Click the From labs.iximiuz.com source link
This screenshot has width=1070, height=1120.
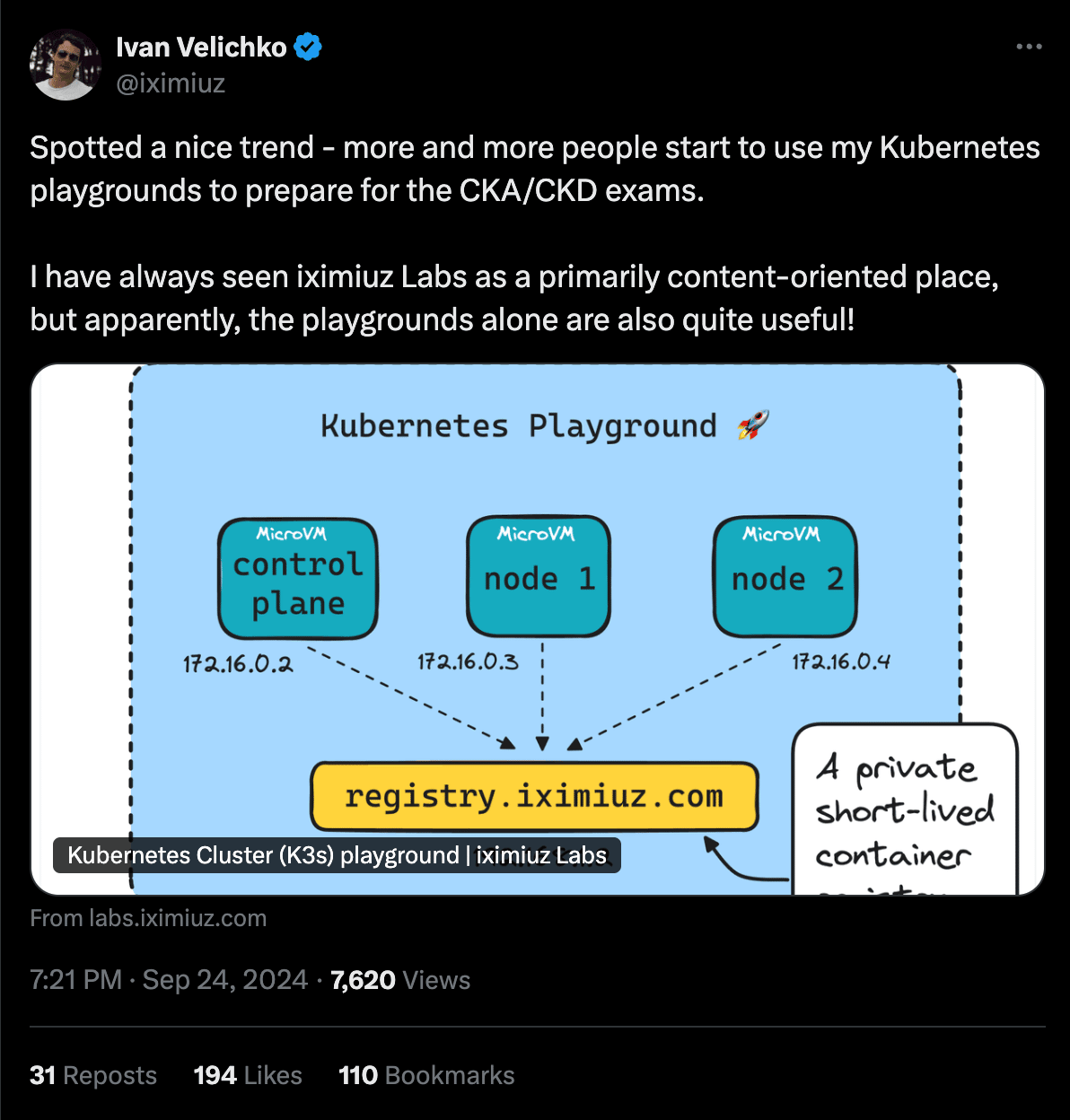click(x=148, y=918)
